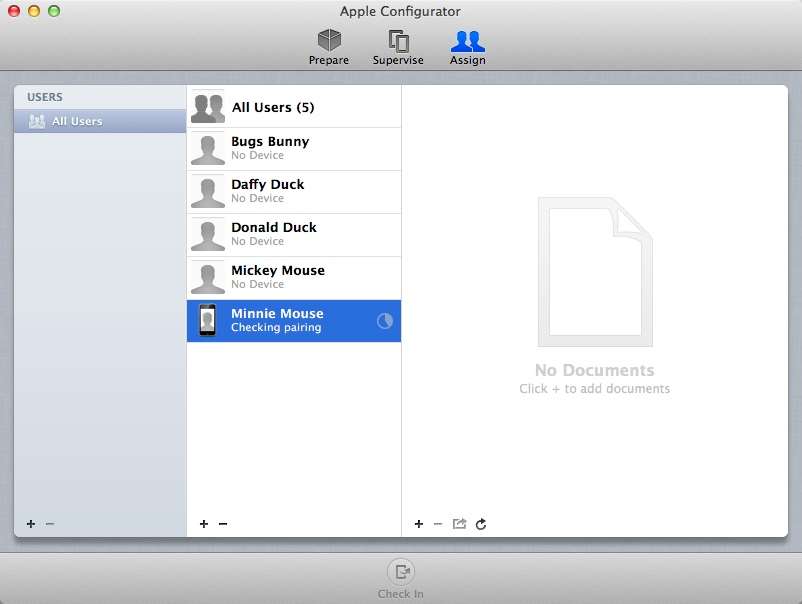Viewport: 802px width, 604px height.
Task: Click the export documents icon
Action: click(459, 523)
